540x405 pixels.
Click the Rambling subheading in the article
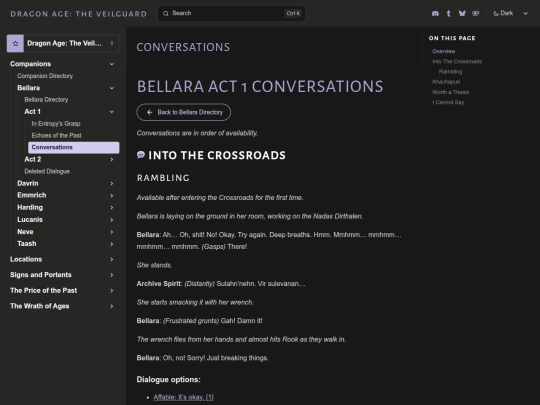point(163,178)
